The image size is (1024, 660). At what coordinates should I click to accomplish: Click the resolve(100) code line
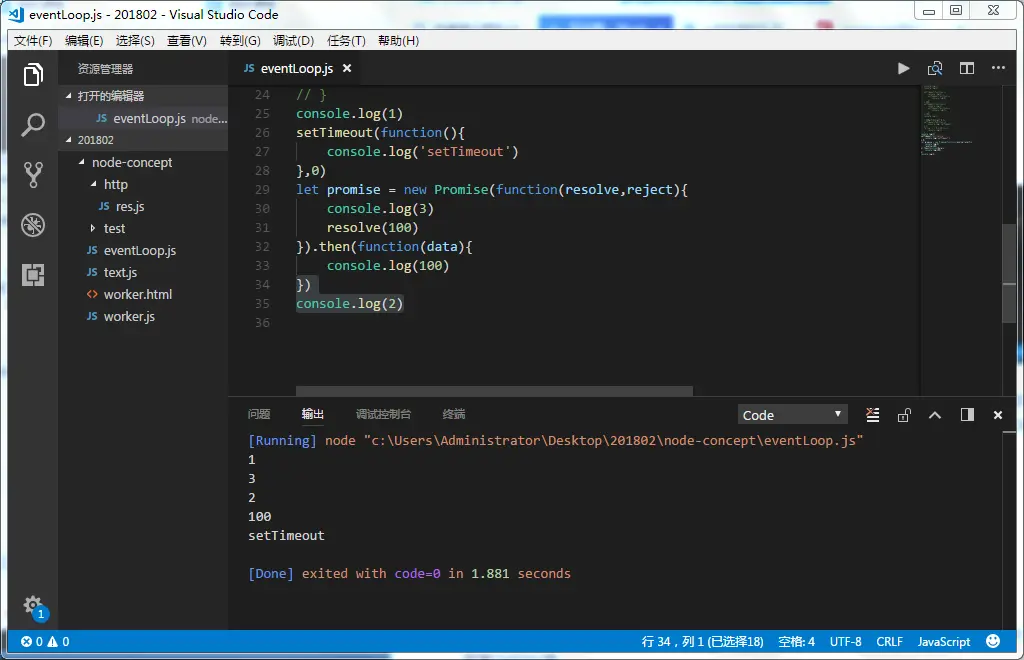[x=372, y=227]
